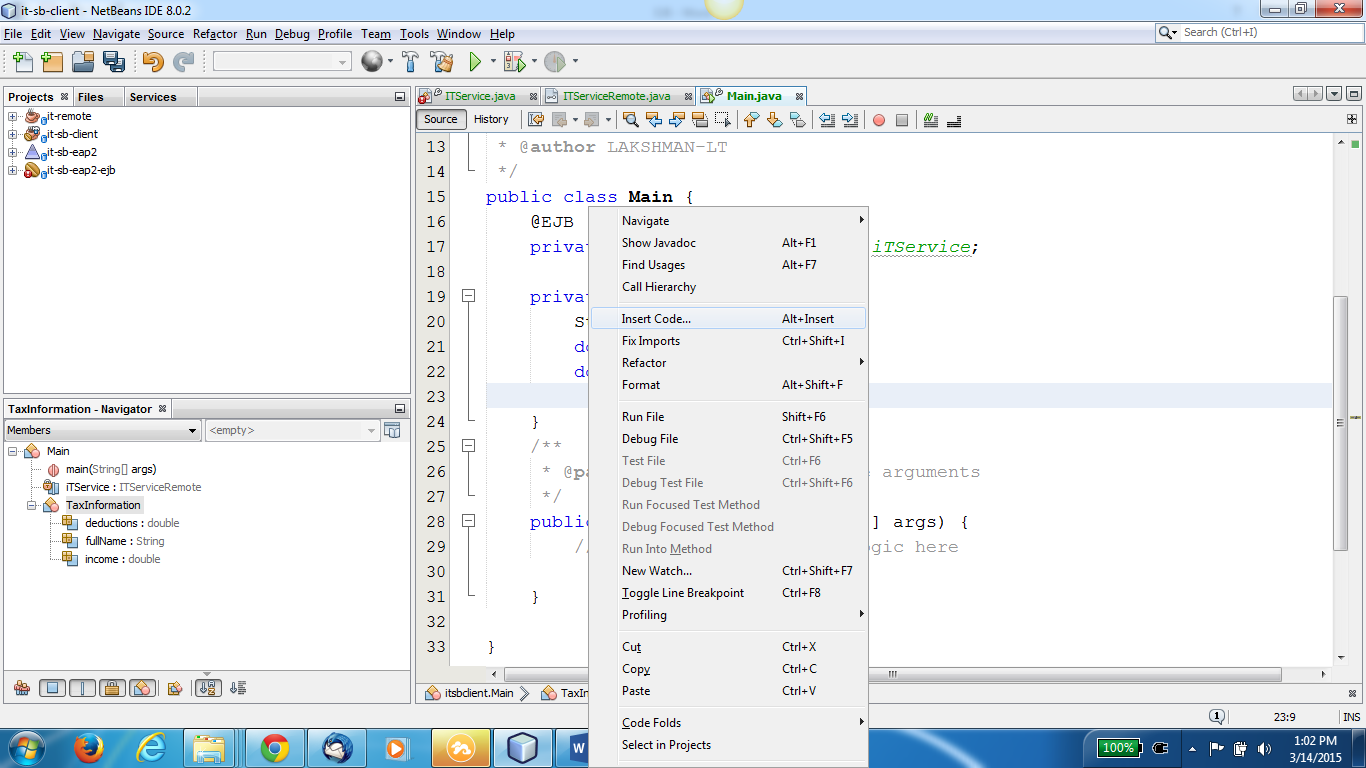Shift the line right in editor toolbar

point(850,120)
